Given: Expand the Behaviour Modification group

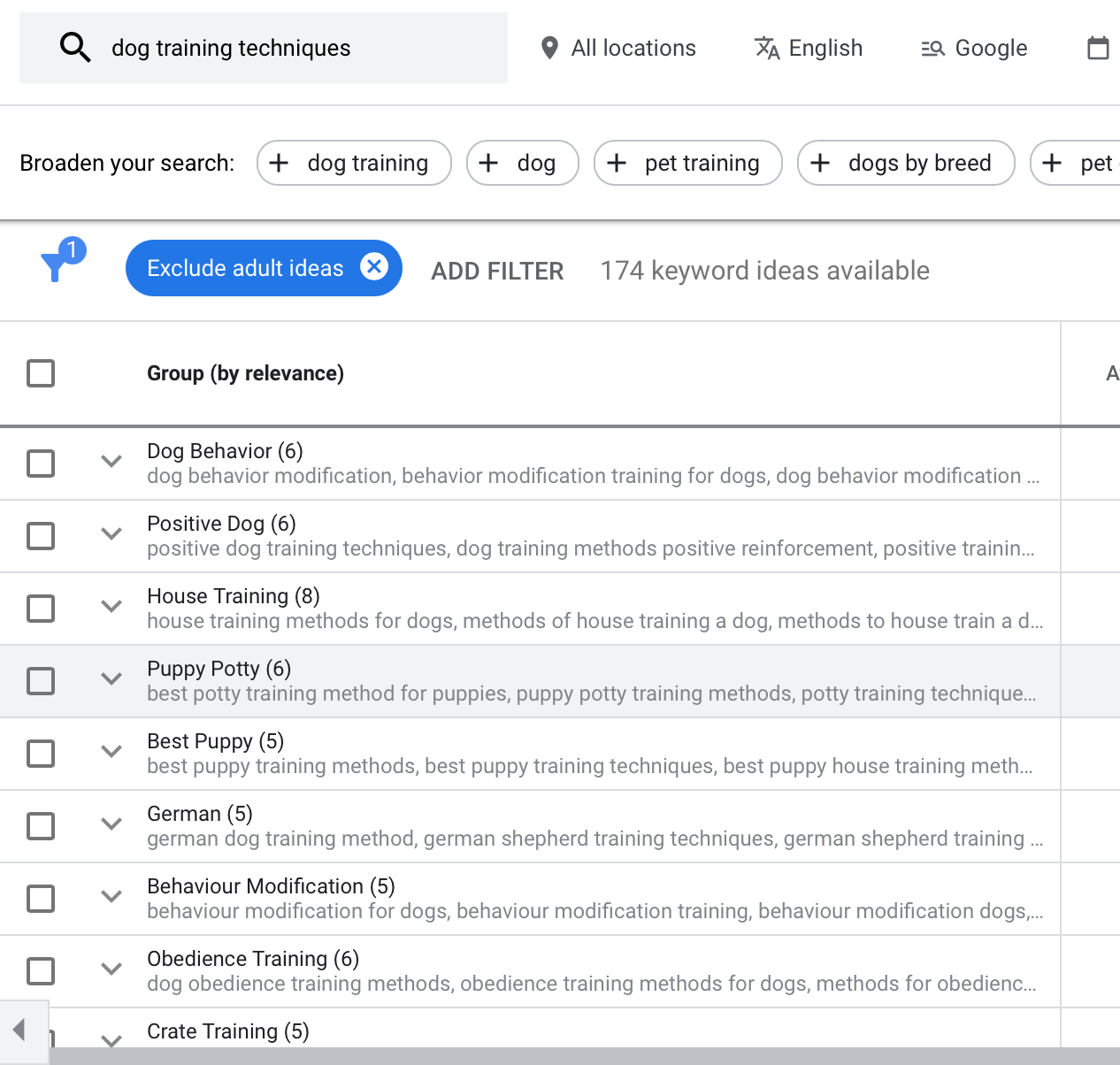Looking at the screenshot, I should click(111, 896).
